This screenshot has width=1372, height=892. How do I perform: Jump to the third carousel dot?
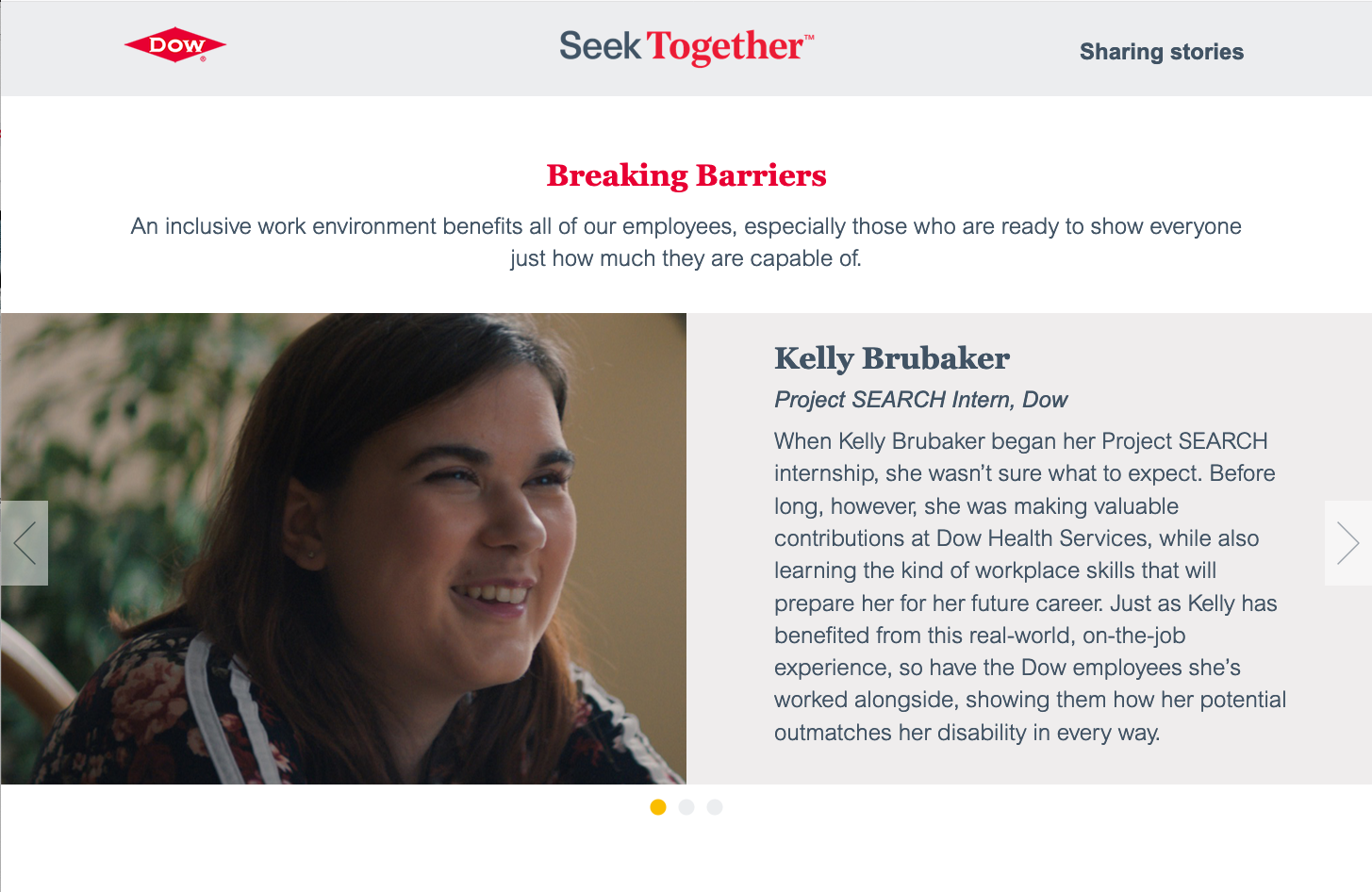(715, 807)
